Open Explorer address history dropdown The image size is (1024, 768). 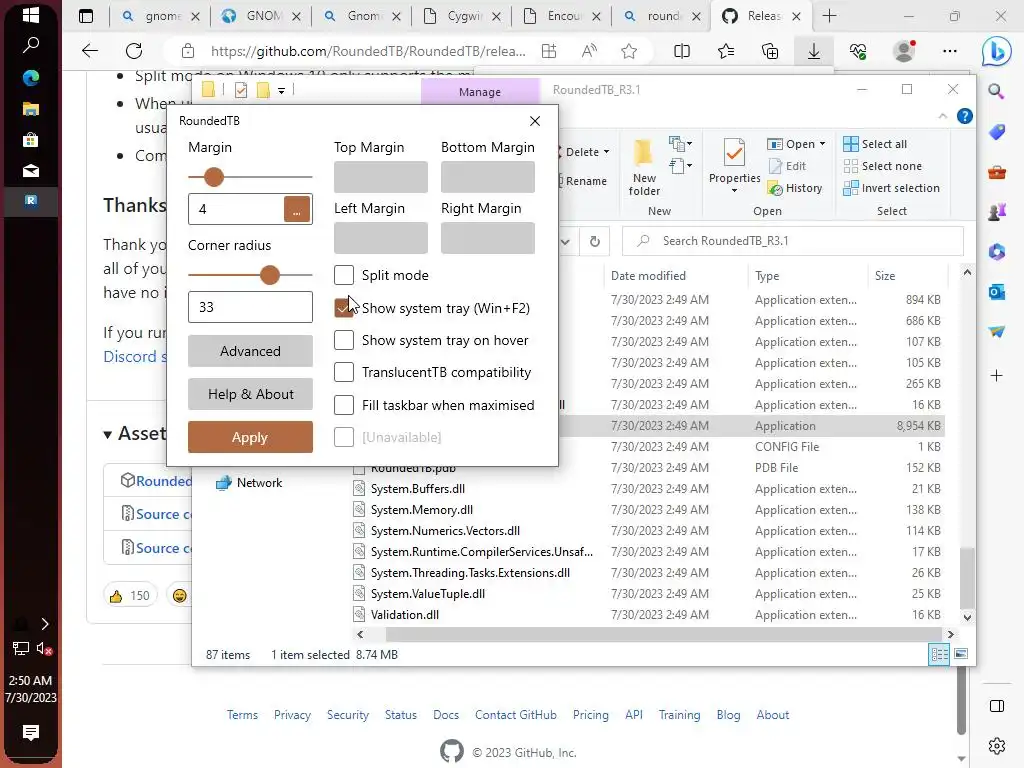(566, 242)
